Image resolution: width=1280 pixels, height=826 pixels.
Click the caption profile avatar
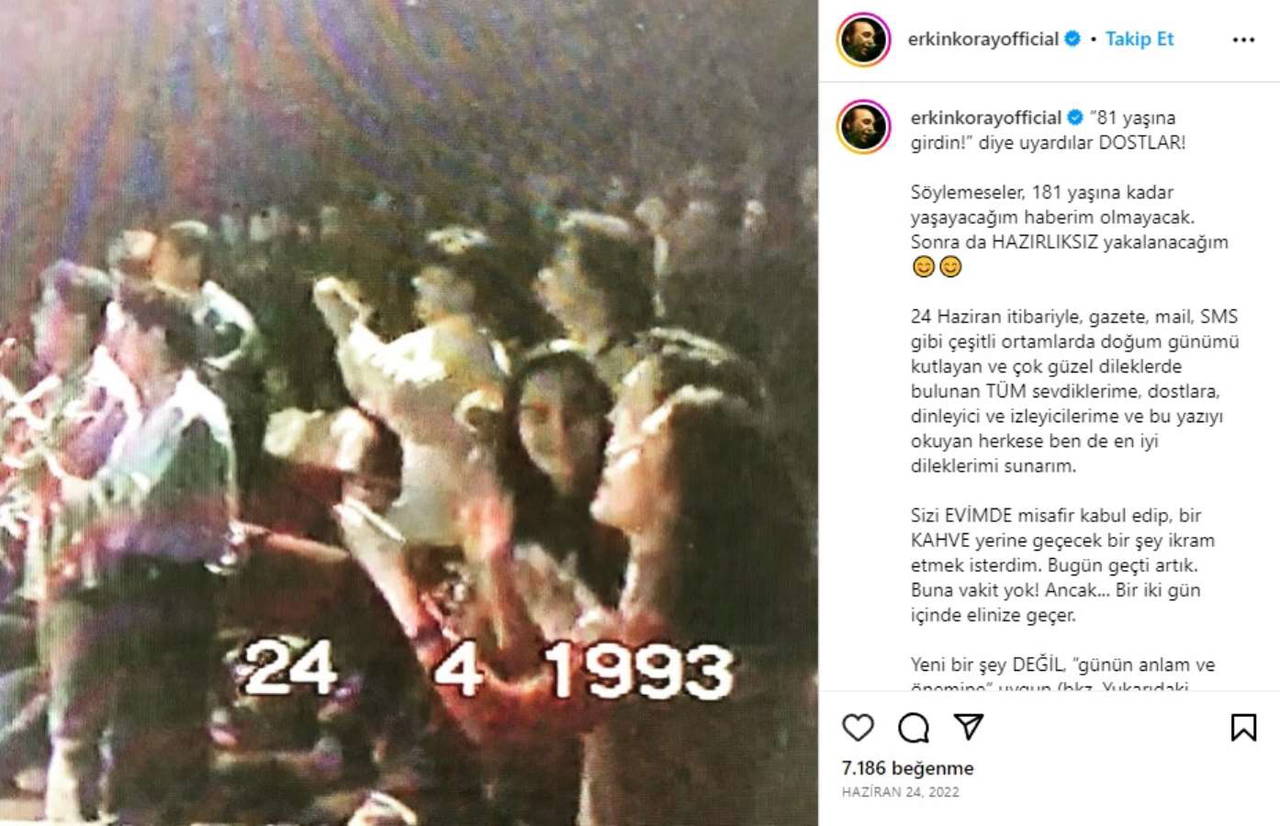coord(864,127)
